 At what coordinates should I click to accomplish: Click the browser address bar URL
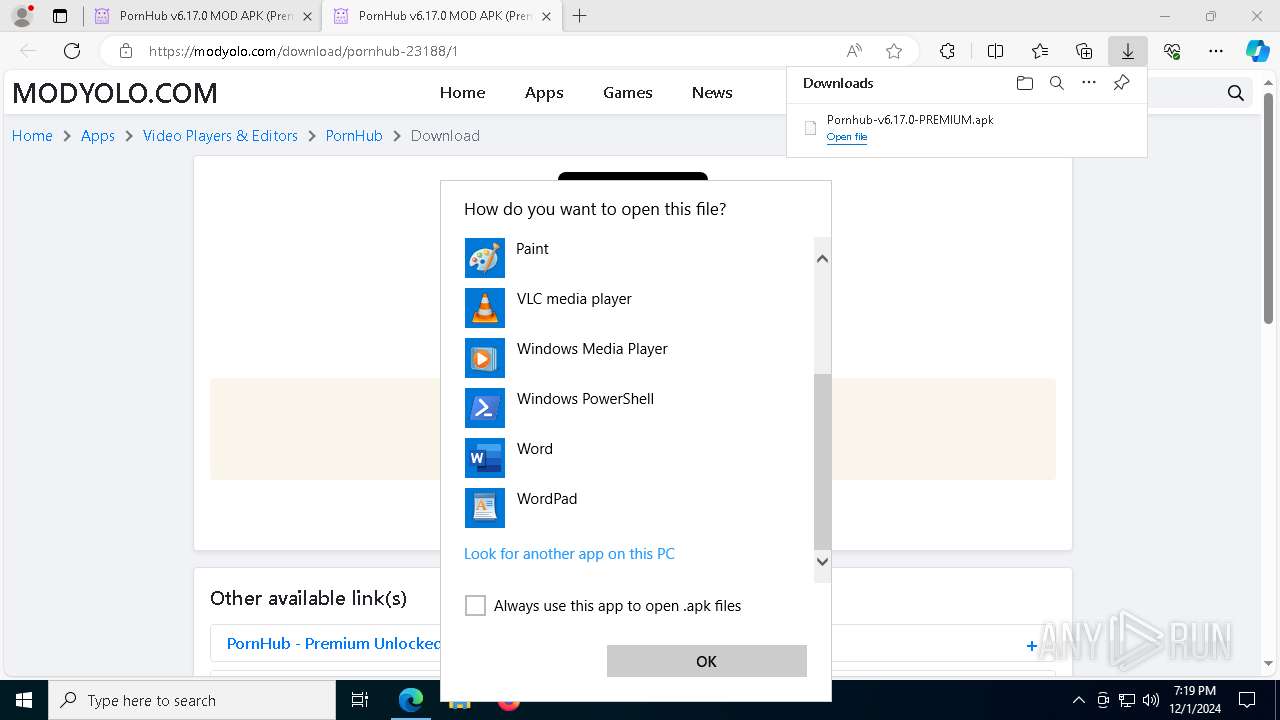303,51
